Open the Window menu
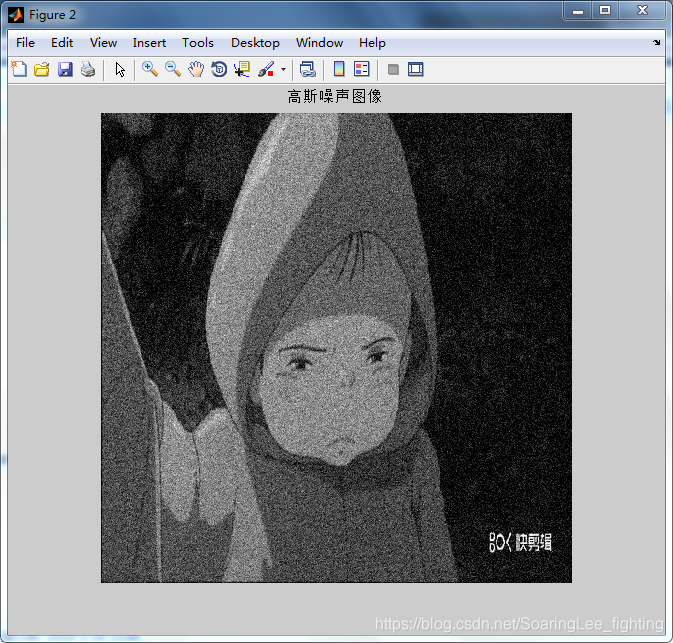The height and width of the screenshot is (643, 673). click(x=319, y=43)
